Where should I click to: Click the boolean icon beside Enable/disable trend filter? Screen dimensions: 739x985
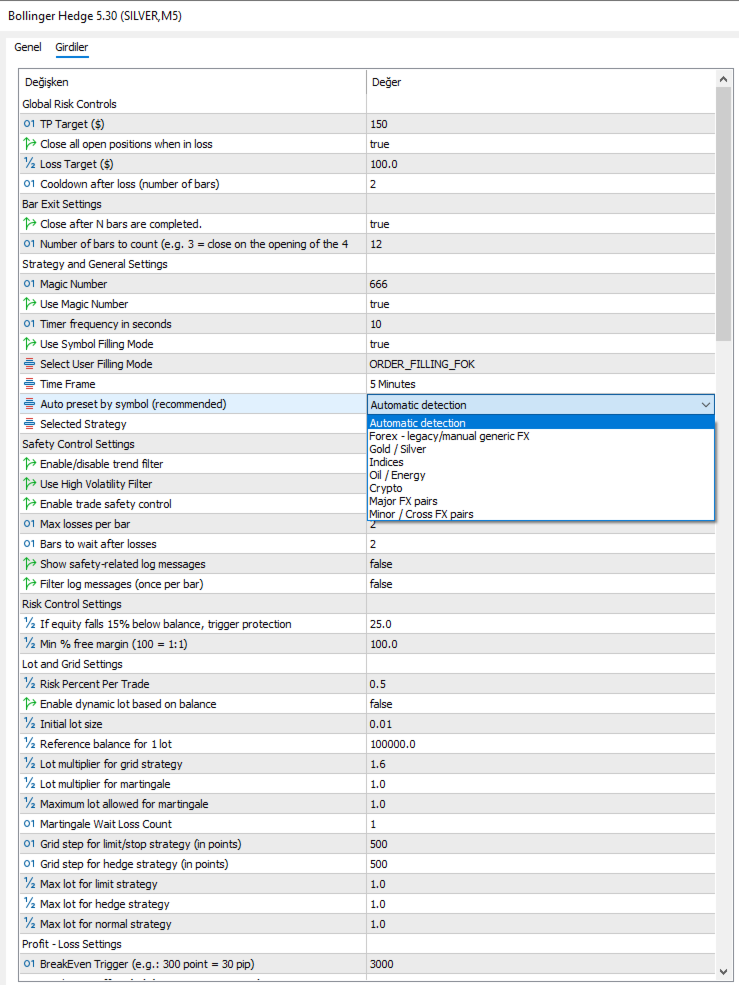coord(29,464)
